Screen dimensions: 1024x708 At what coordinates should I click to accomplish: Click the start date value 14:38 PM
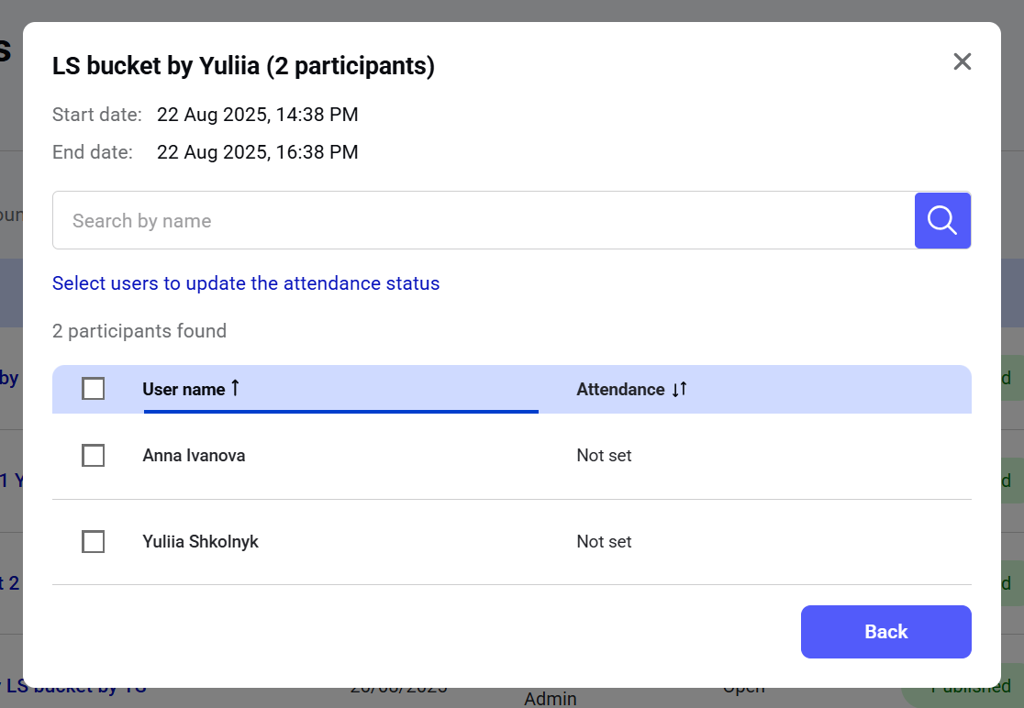tap(257, 114)
